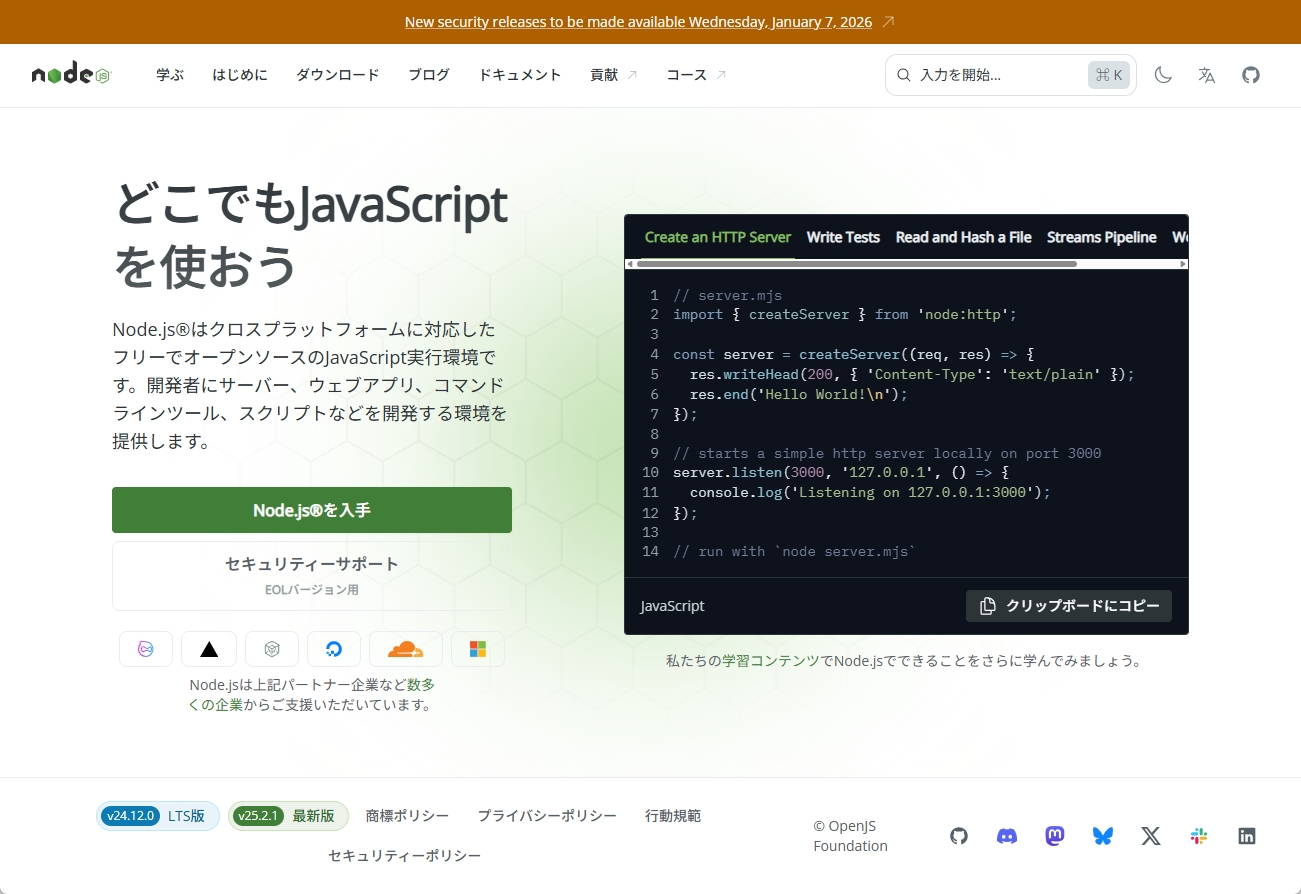Open the ブログ menu item
Image resolution: width=1301 pixels, height=894 pixels.
tap(429, 75)
